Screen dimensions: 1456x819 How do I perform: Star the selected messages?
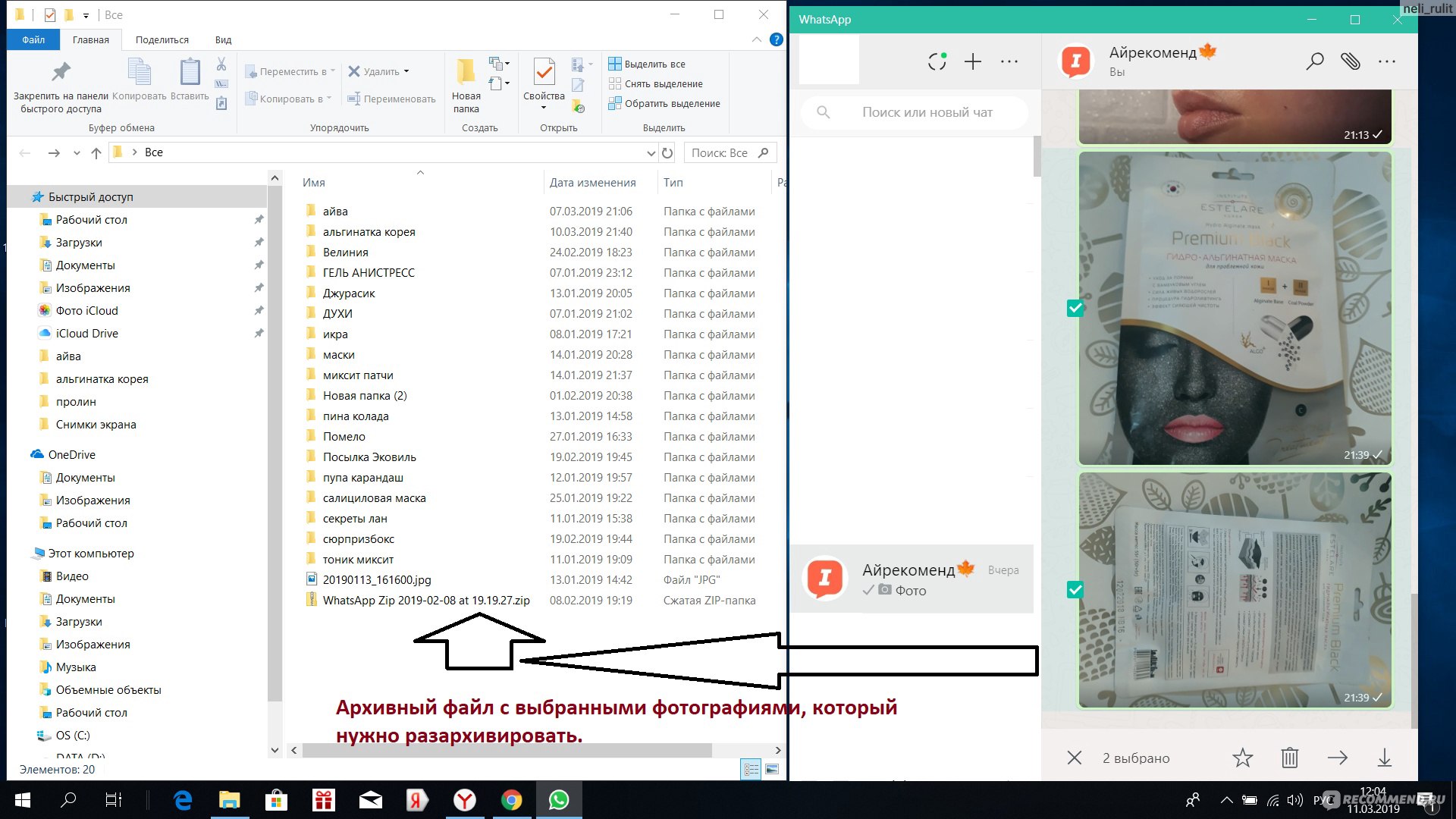pyautogui.click(x=1243, y=758)
